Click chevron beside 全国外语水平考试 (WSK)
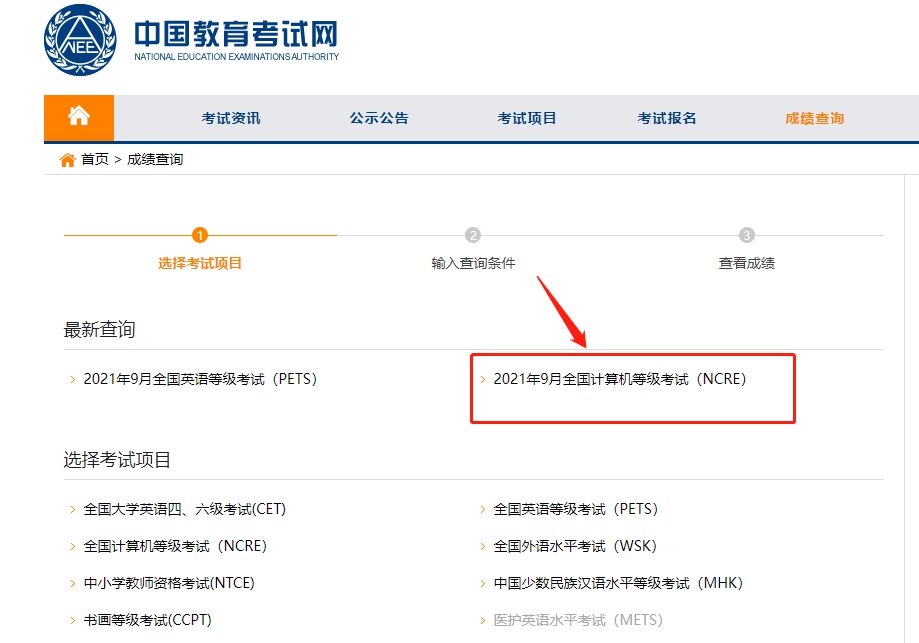This screenshot has height=643, width=919. 483,546
